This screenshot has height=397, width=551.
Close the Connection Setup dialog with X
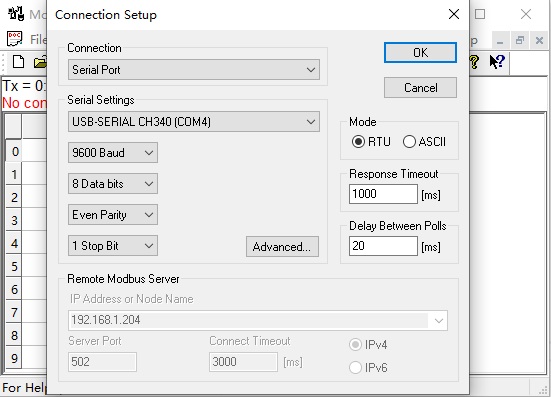[x=454, y=14]
